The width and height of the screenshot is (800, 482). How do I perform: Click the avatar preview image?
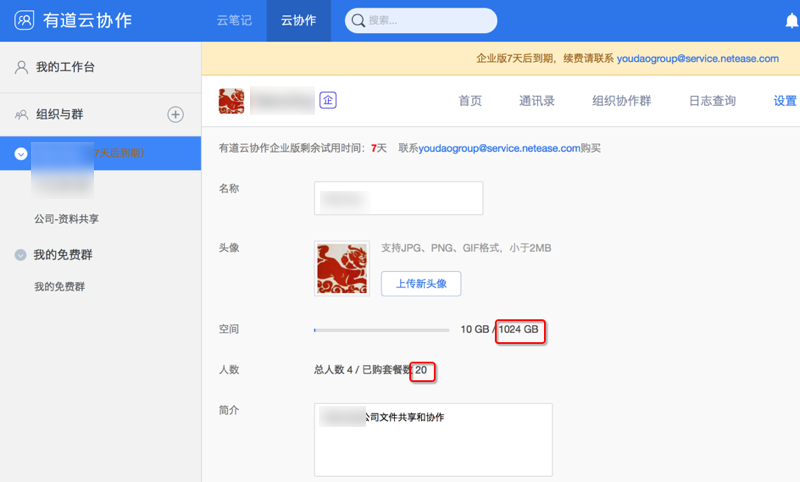pos(342,268)
